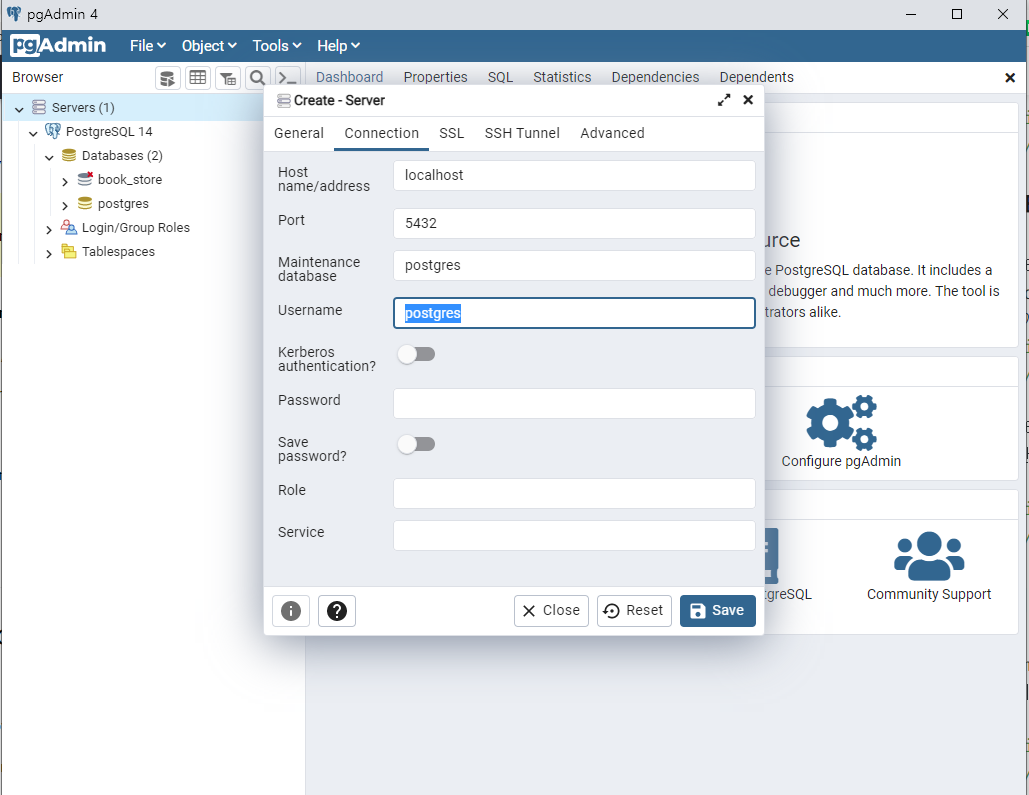Click the Username input field
The image size is (1029, 795).
[x=574, y=313]
